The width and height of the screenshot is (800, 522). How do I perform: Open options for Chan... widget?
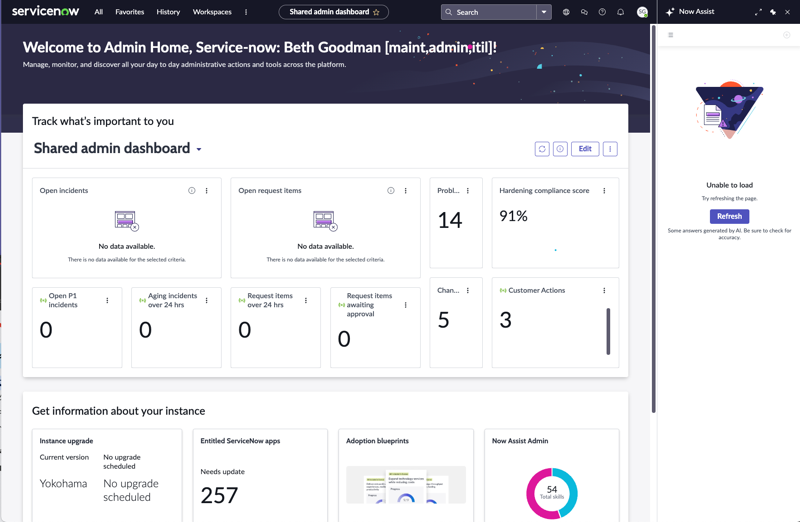(468, 290)
